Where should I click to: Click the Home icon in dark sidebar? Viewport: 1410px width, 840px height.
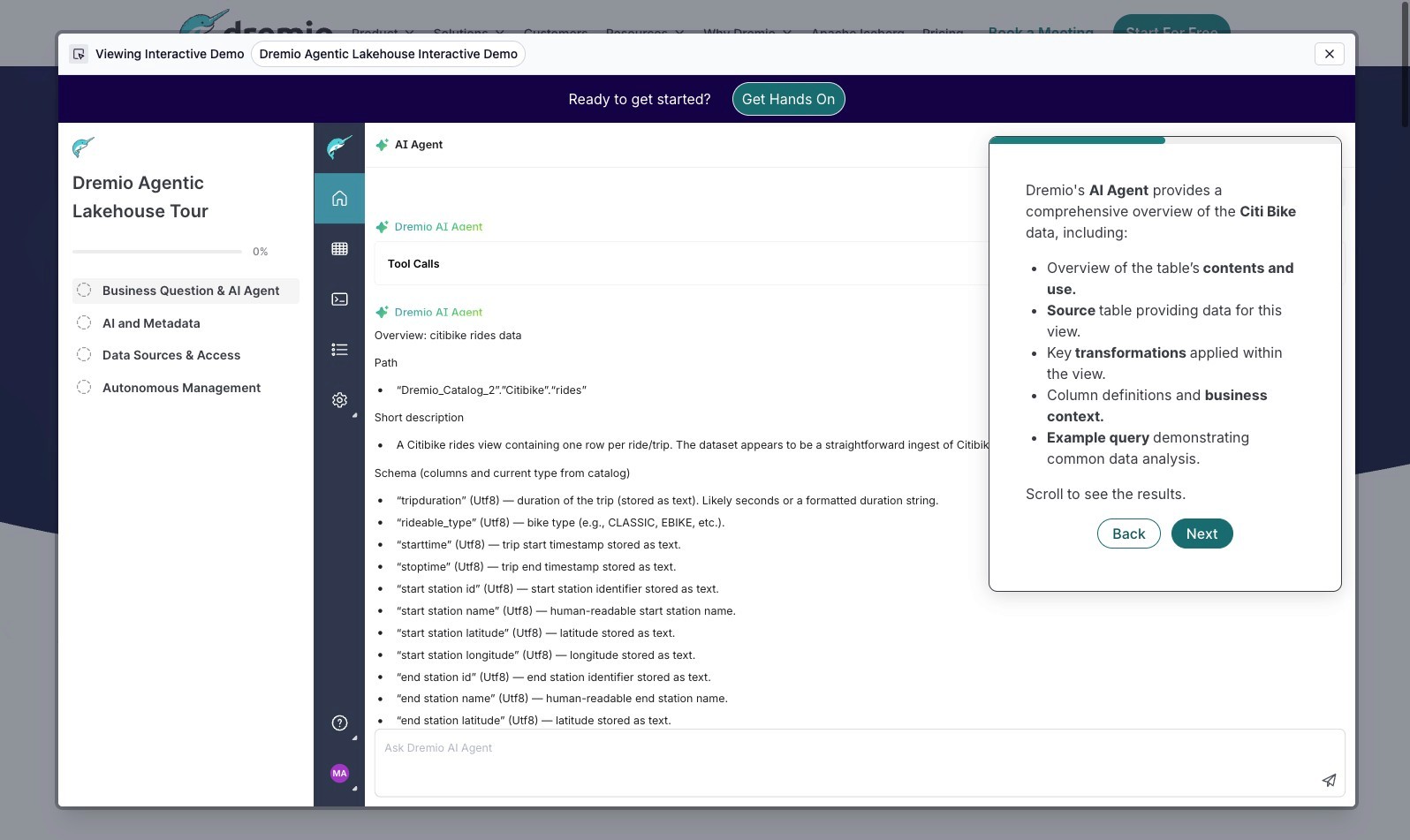pyautogui.click(x=339, y=199)
